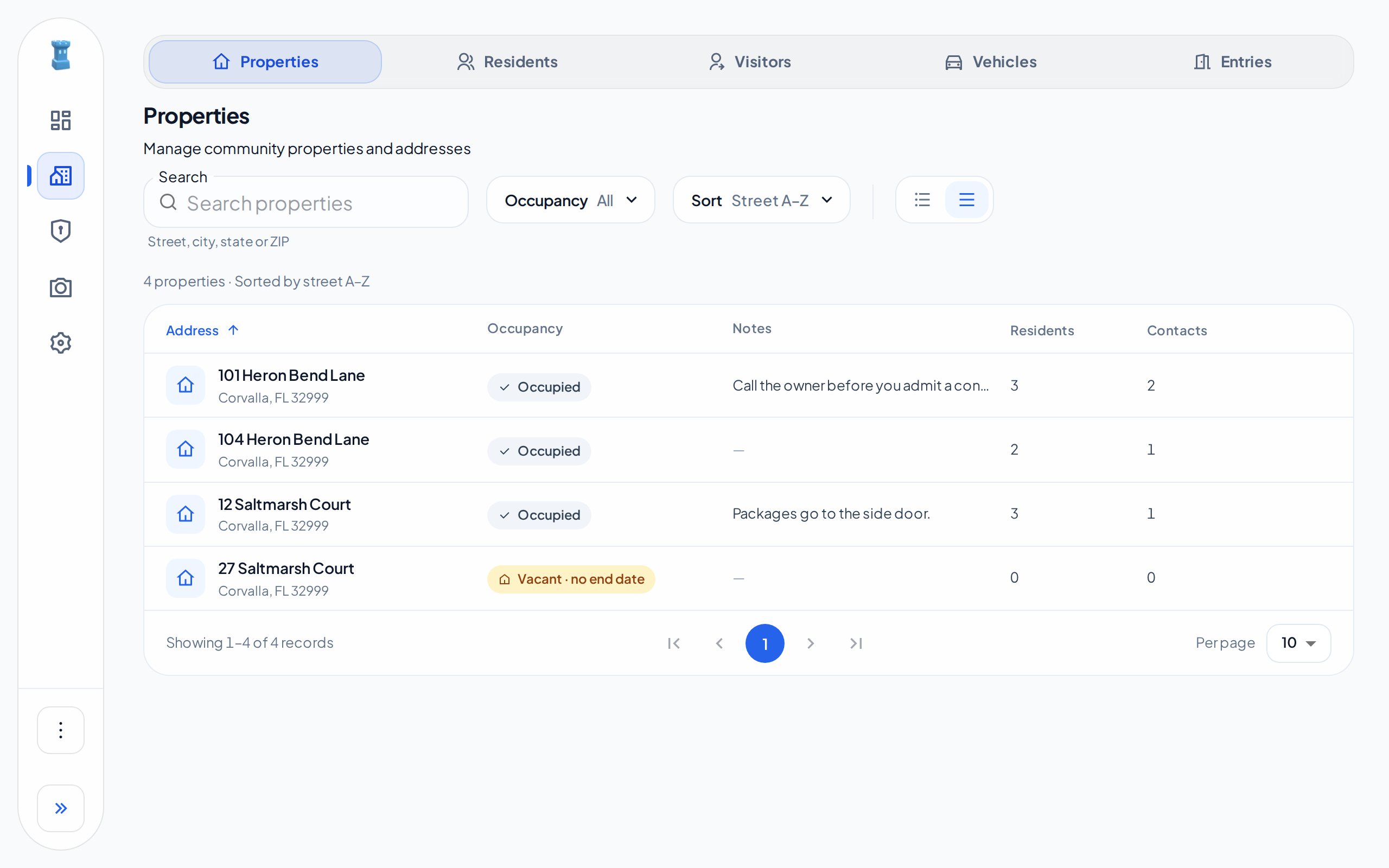Open the camera icon in sidebar
The image size is (1389, 868).
coord(60,287)
